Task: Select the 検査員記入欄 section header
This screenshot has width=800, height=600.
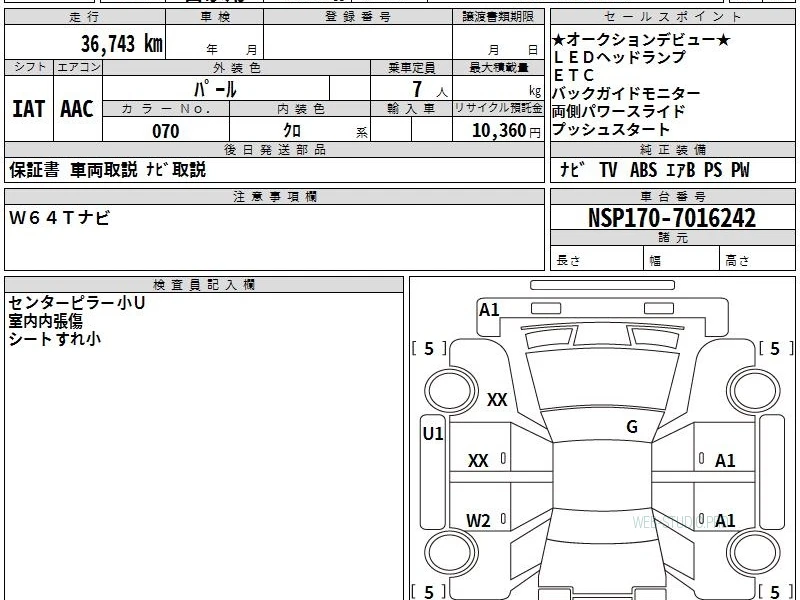Action: (x=204, y=285)
